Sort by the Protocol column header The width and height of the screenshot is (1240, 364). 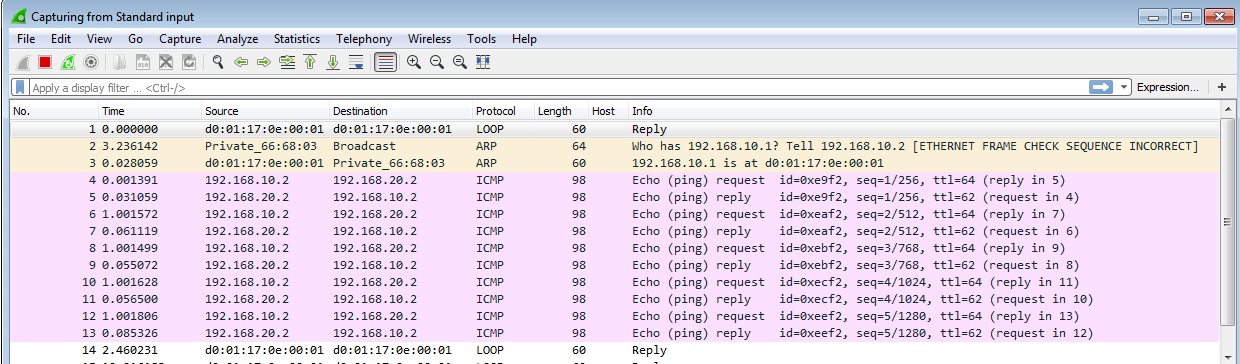503,111
